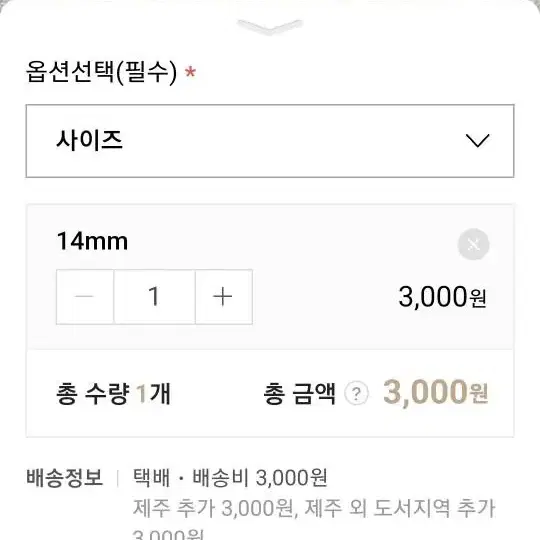Image resolution: width=540 pixels, height=540 pixels.
Task: Click the quantity field showing 1
Action: click(x=155, y=297)
